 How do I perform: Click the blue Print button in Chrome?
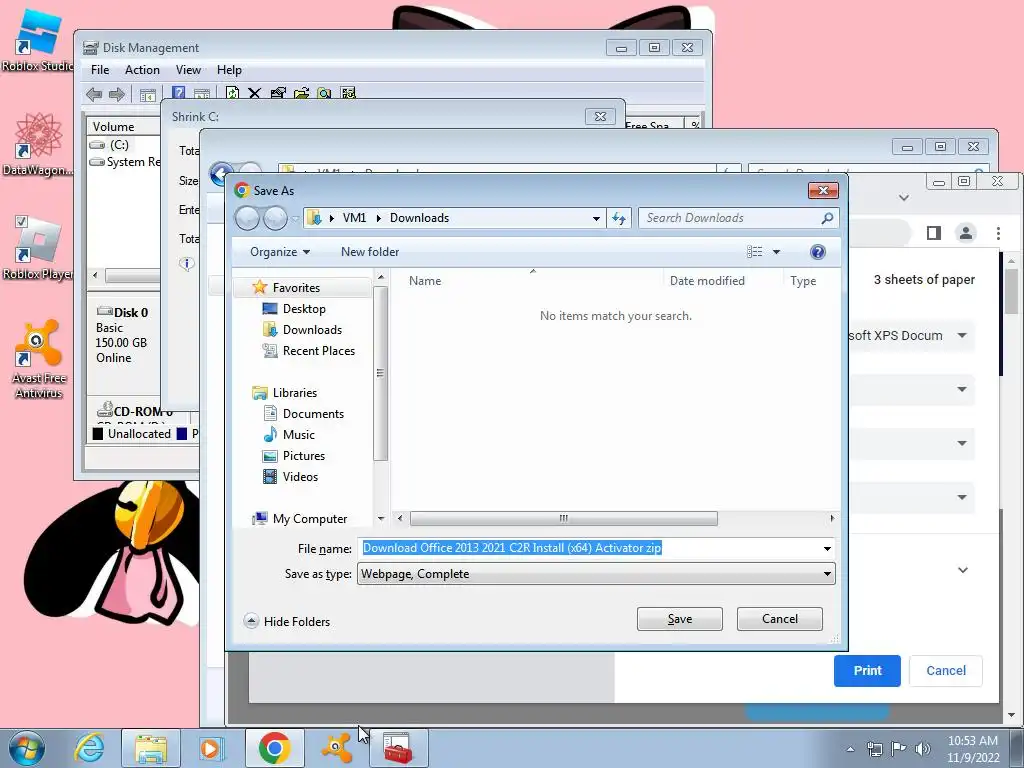[x=867, y=671]
